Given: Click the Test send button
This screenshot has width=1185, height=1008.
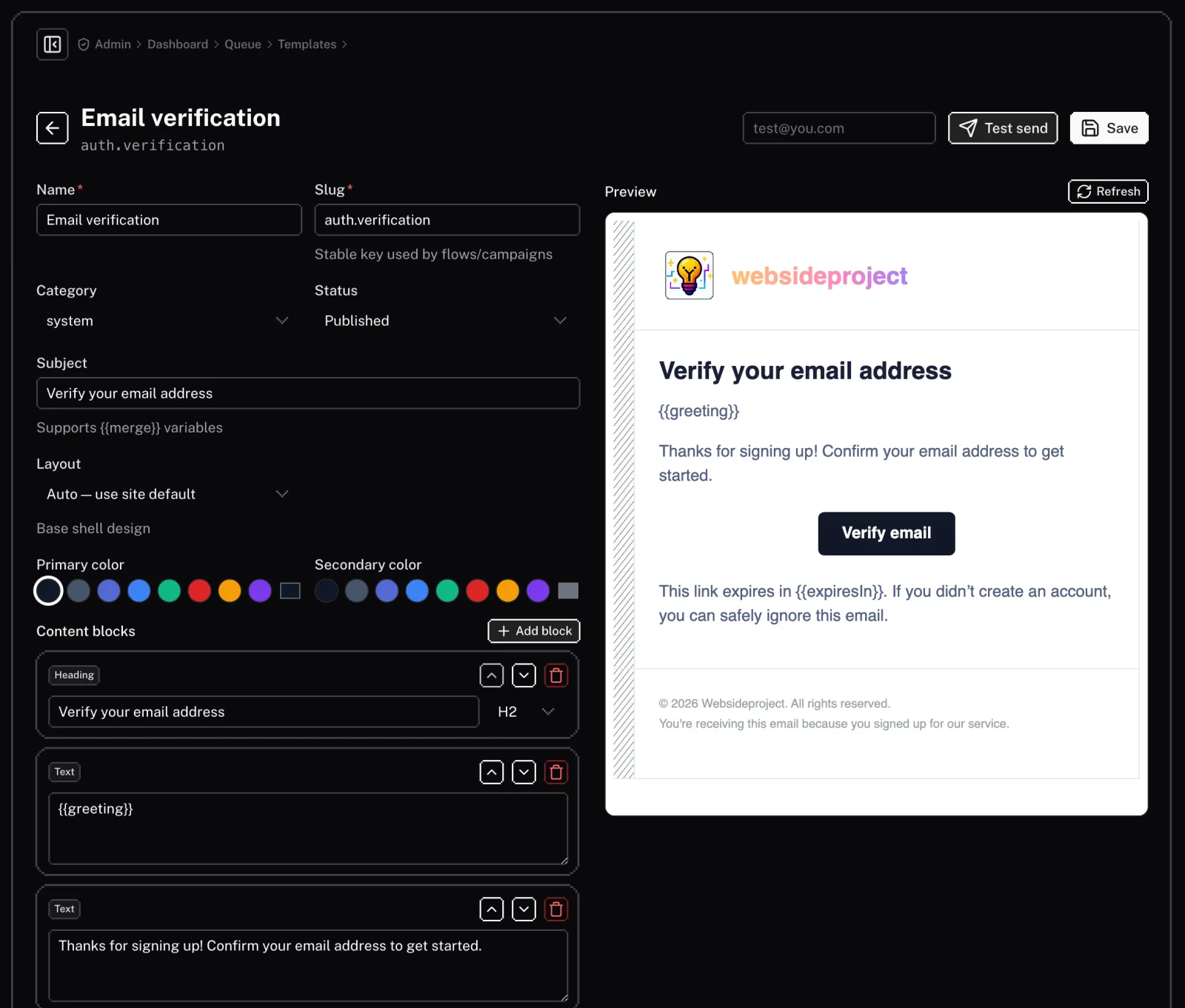Looking at the screenshot, I should tap(1003, 128).
